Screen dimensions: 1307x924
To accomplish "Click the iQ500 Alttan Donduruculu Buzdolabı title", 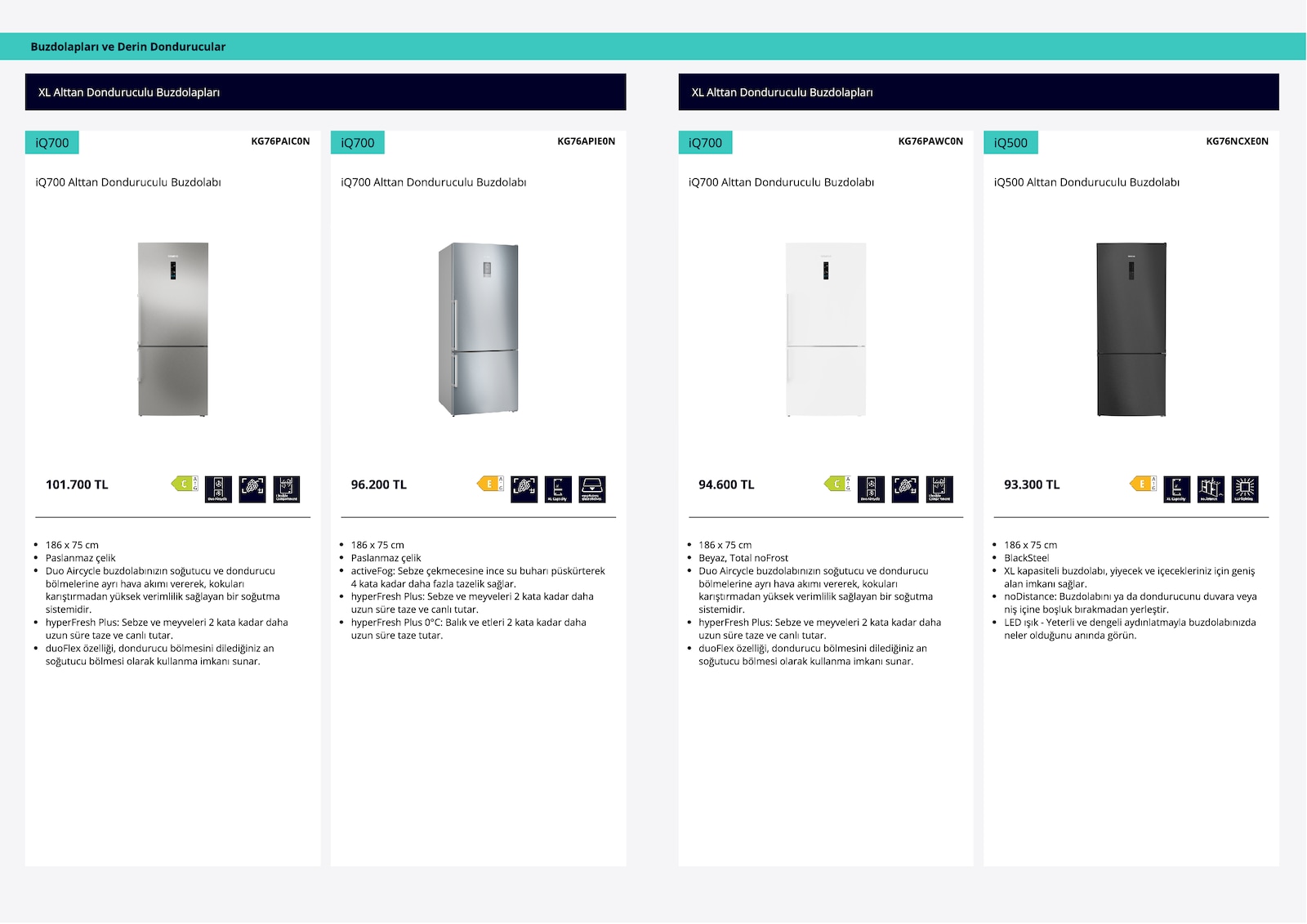I will click(x=1086, y=182).
